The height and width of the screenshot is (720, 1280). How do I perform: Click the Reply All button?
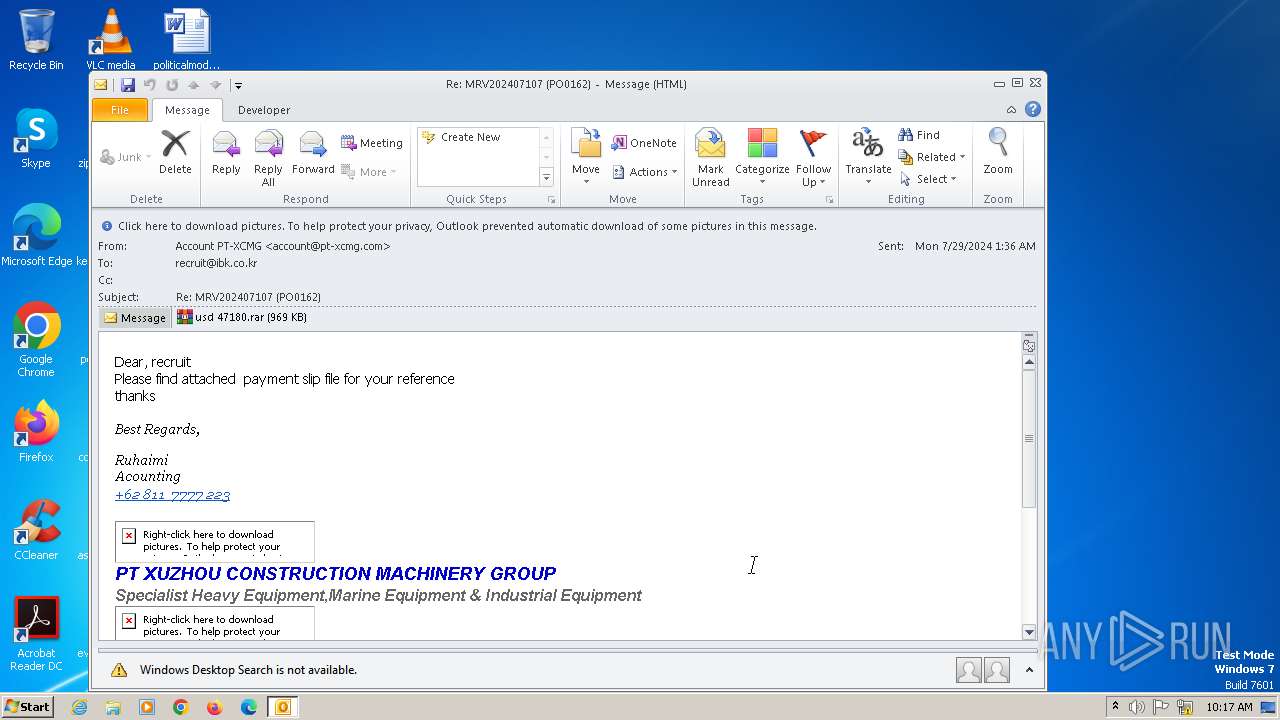click(x=268, y=158)
